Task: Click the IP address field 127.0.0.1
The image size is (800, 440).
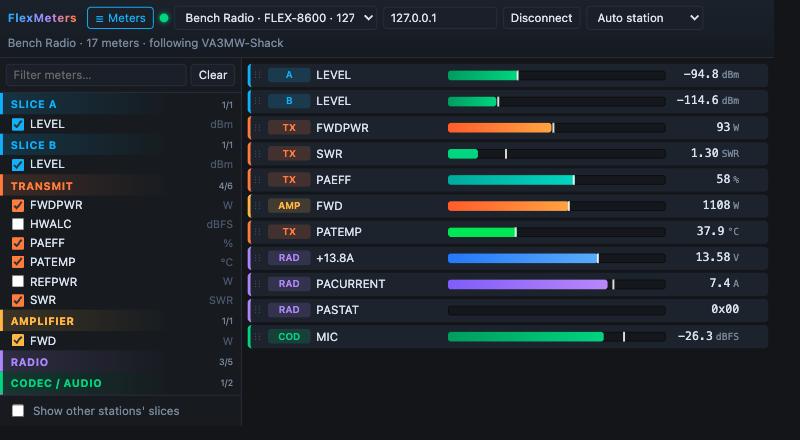Action: click(440, 18)
